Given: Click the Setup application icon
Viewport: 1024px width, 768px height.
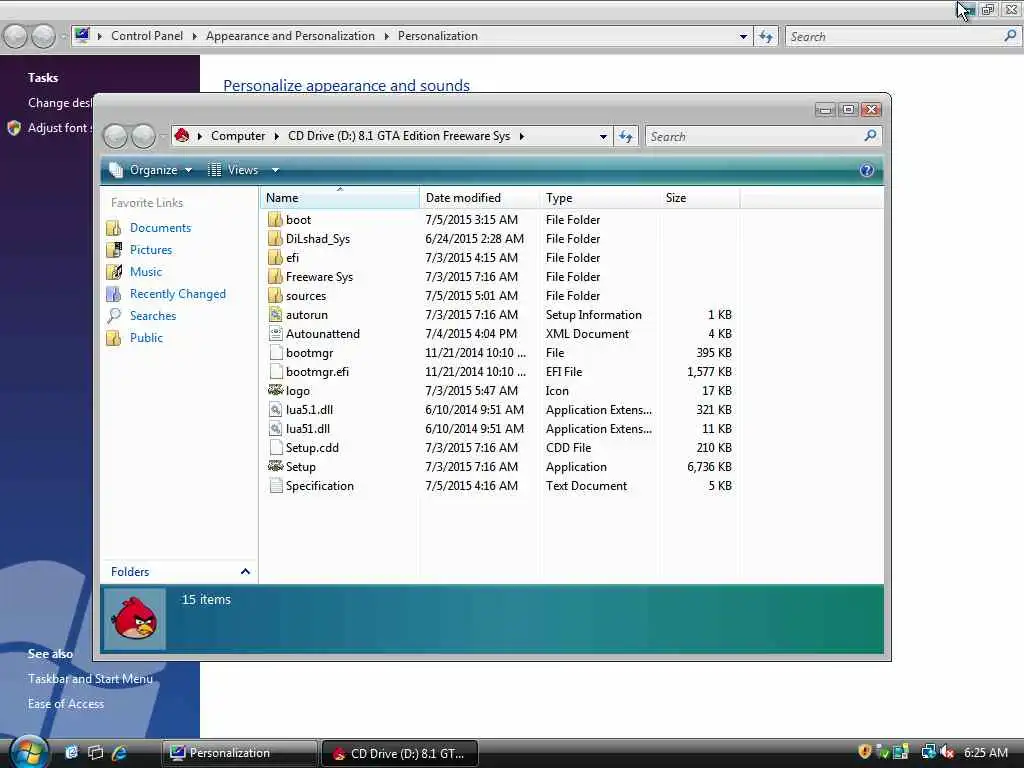Looking at the screenshot, I should coord(275,466).
